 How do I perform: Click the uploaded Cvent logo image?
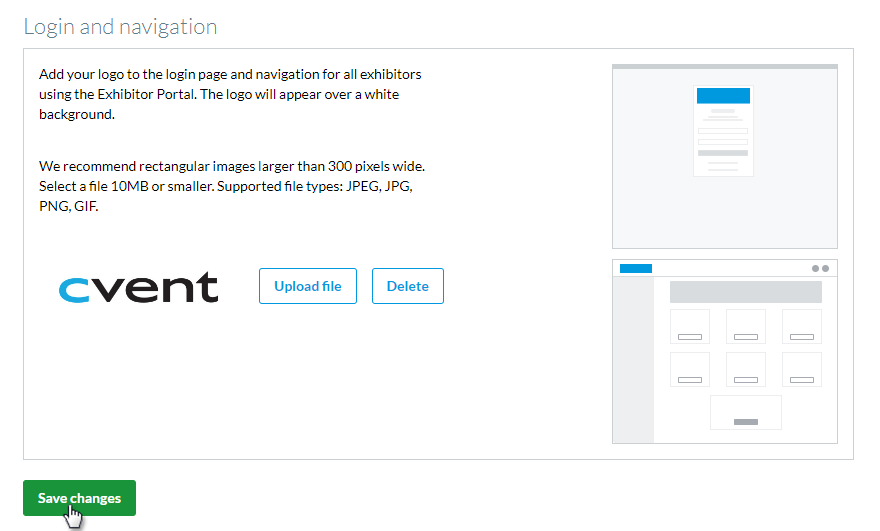pyautogui.click(x=138, y=287)
